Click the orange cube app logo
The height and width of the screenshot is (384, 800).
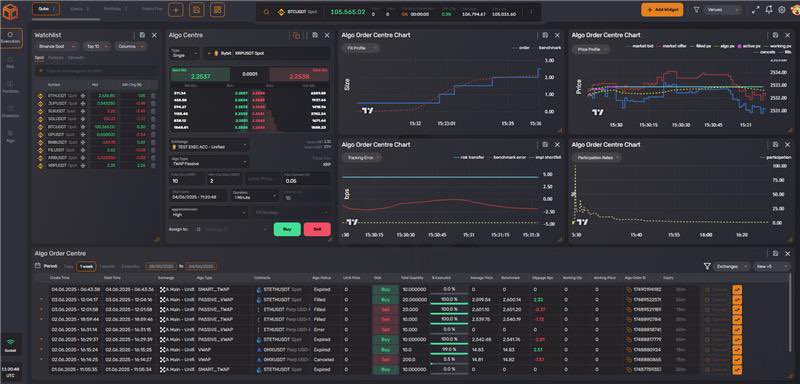point(10,11)
